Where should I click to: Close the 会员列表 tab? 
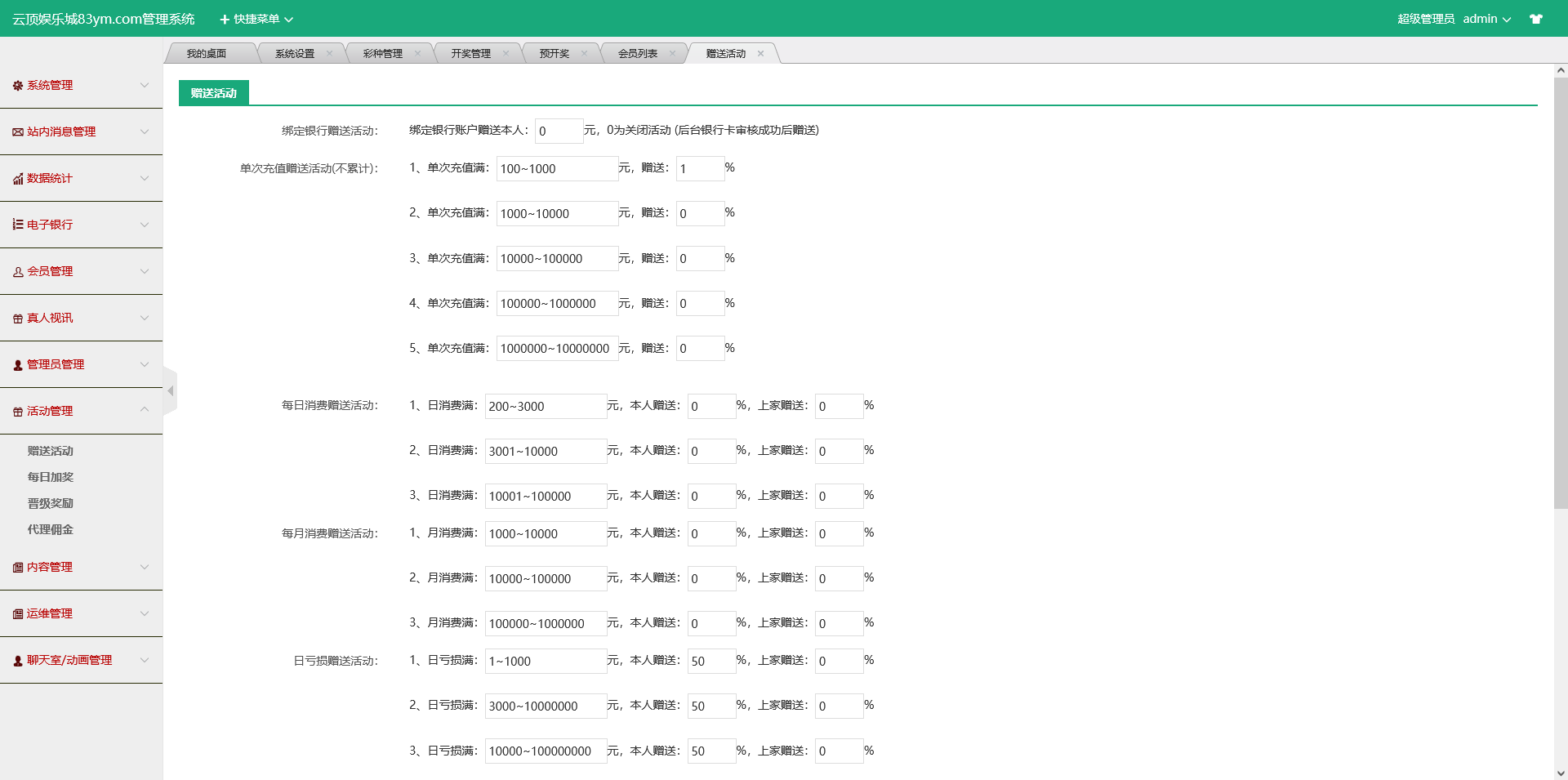tap(672, 54)
